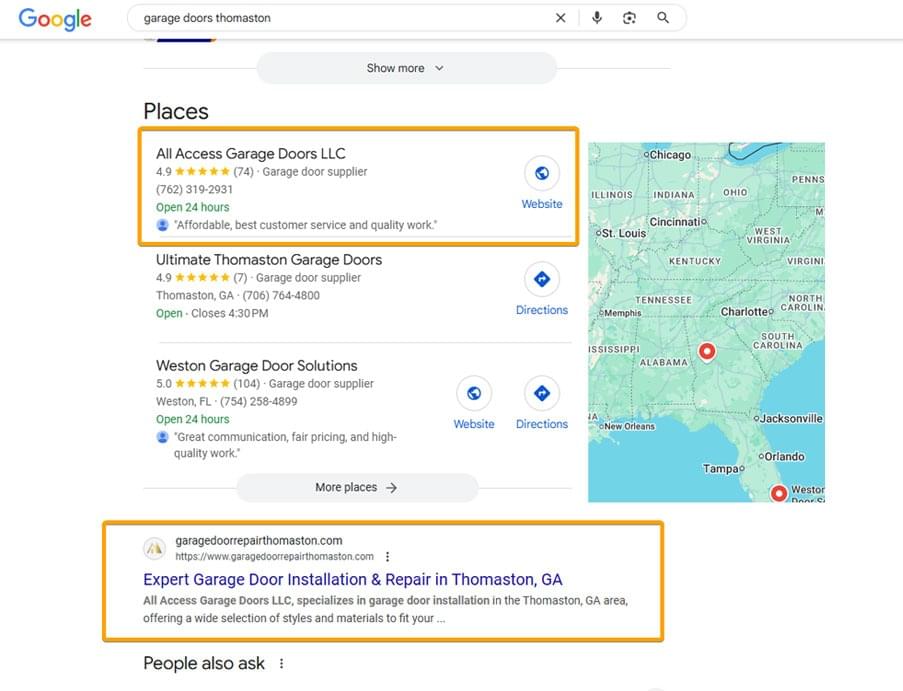
Task: Click the (7) review count
Action: click(240, 278)
